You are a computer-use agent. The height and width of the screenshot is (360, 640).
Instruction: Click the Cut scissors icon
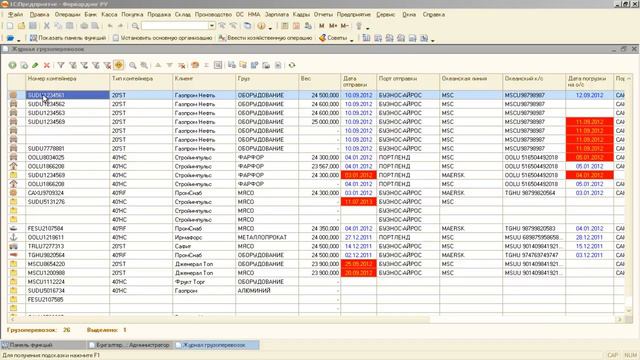point(47,26)
